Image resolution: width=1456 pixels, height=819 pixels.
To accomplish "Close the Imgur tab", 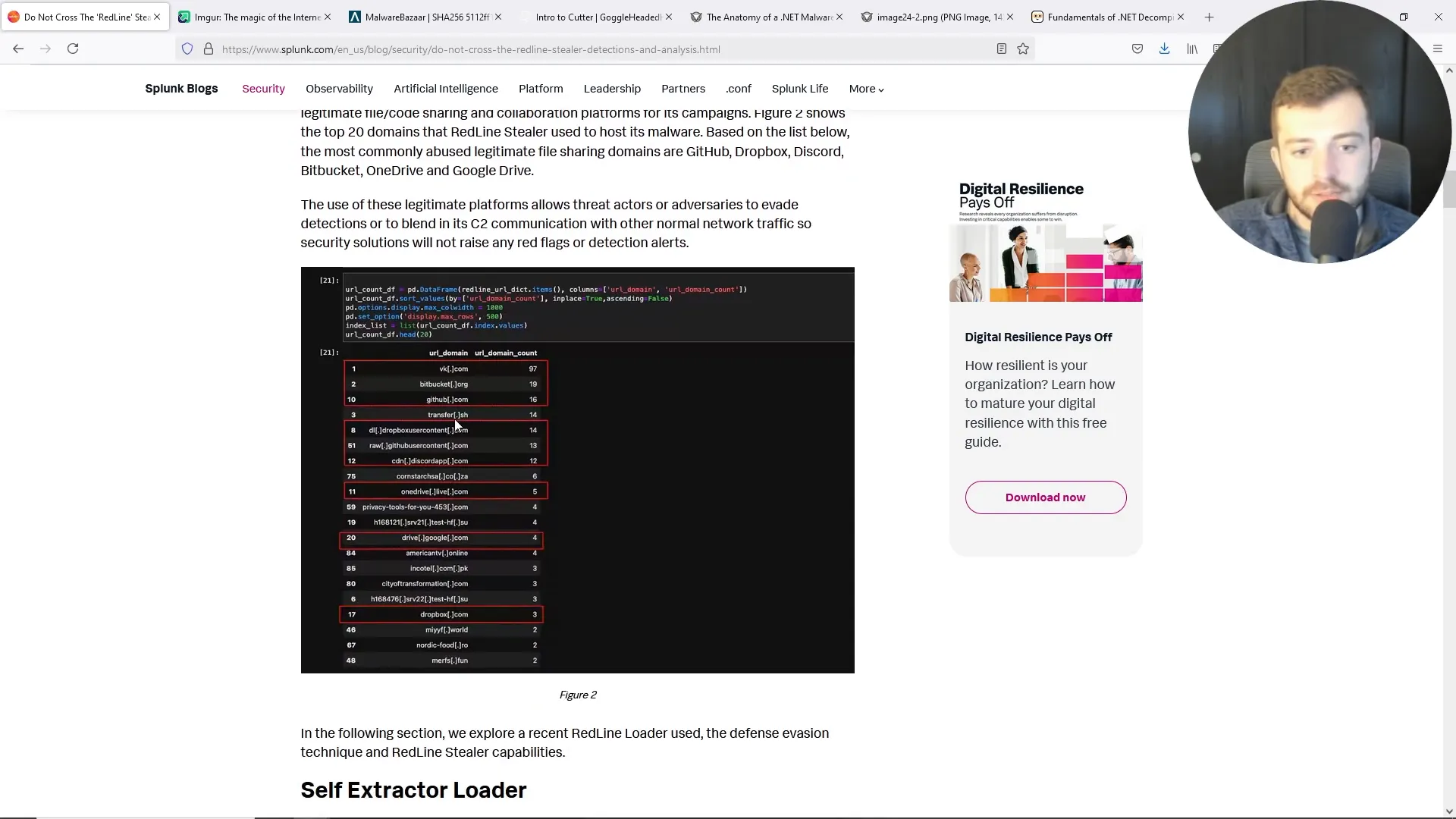I will coord(328,17).
